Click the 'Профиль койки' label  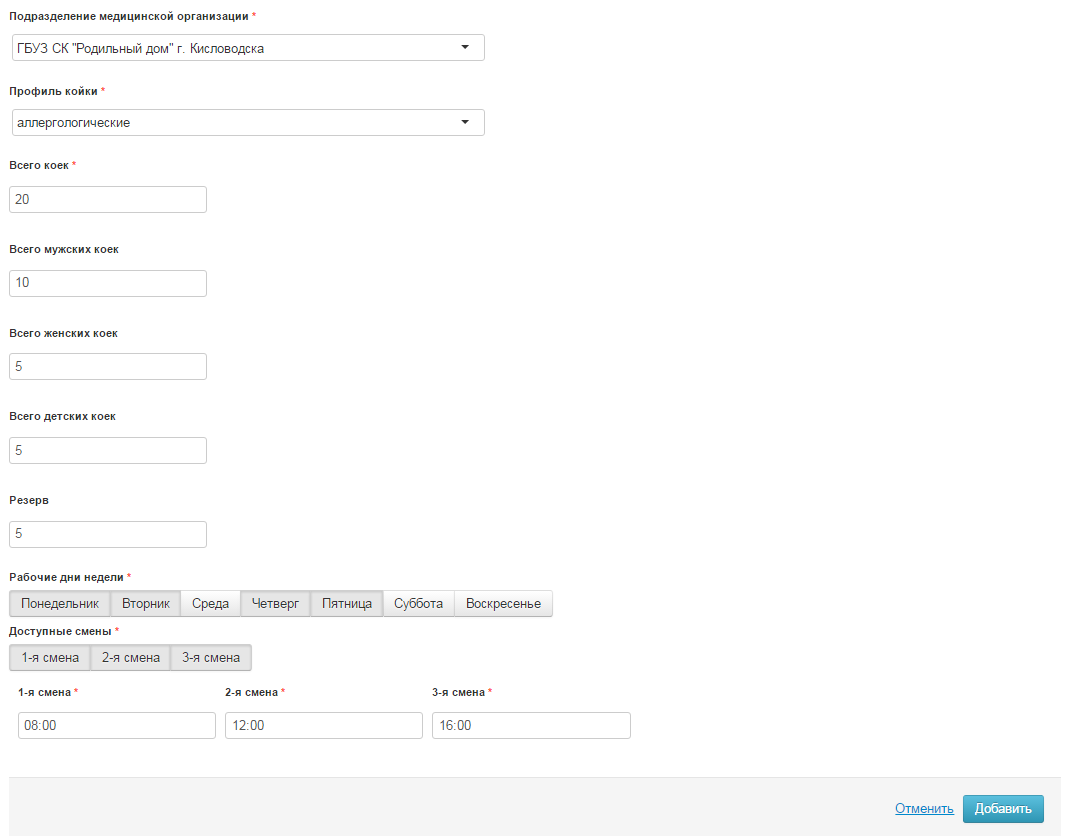53,91
